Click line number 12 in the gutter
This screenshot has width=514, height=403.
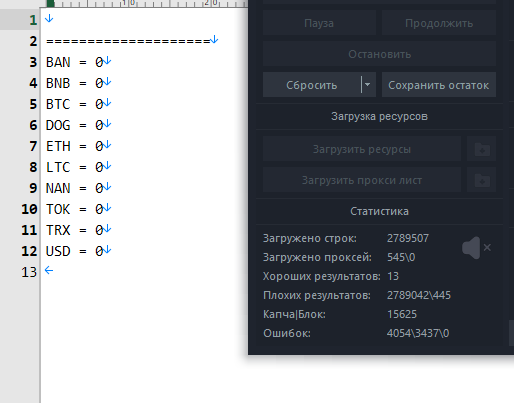[29, 251]
